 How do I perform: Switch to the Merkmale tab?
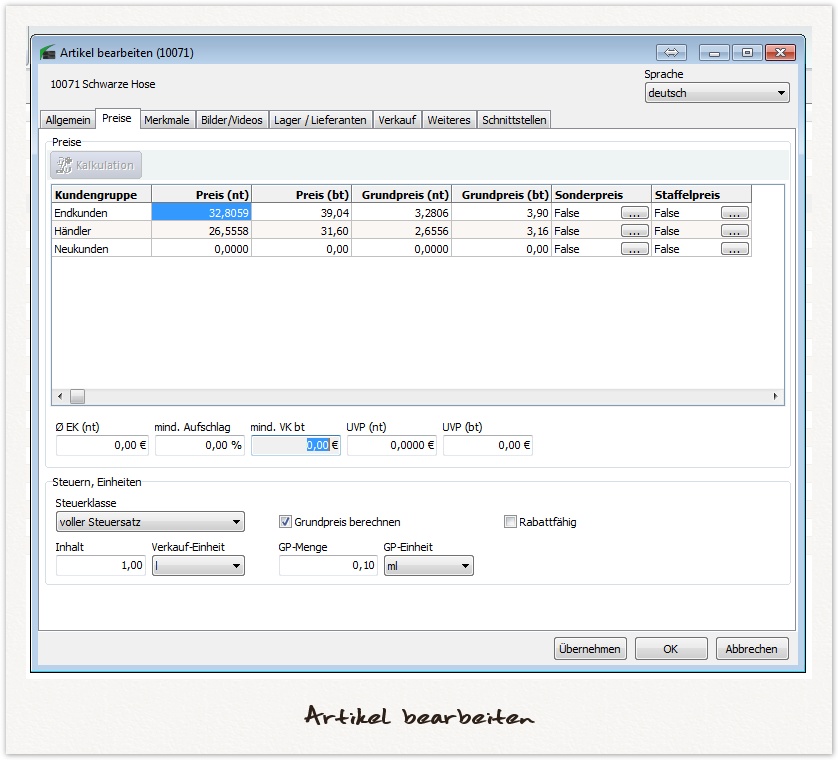[x=166, y=120]
